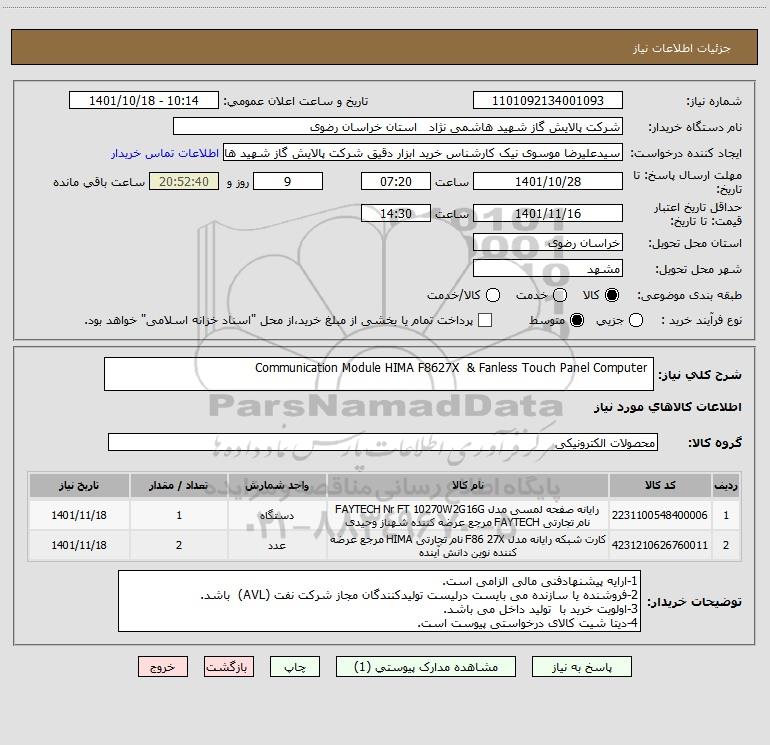Click the quantity cell in the FAYTECH row
This screenshot has width=770, height=745.
[179, 515]
